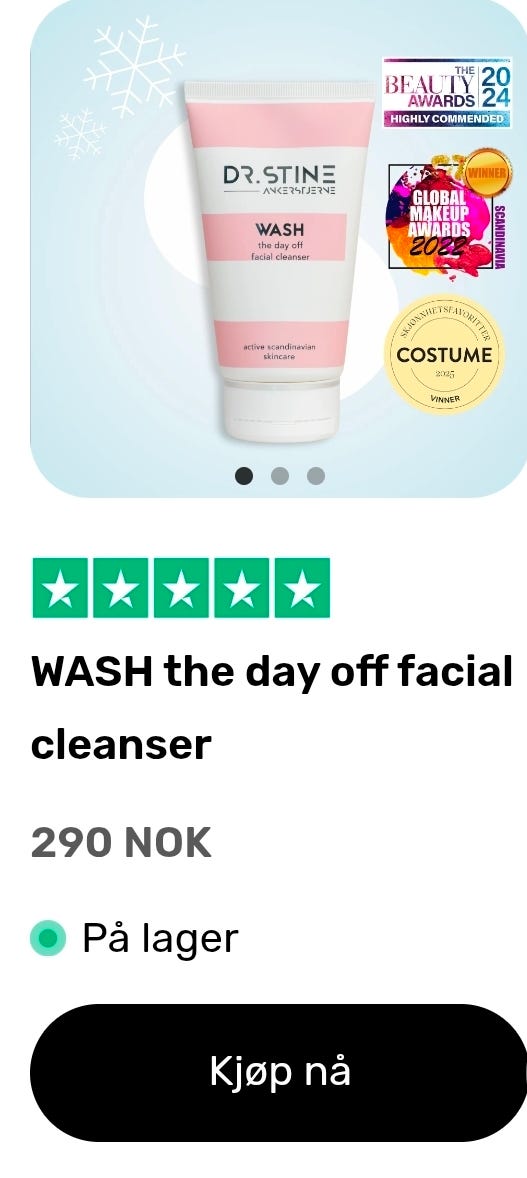Select the first carousel dot indicator

244,476
